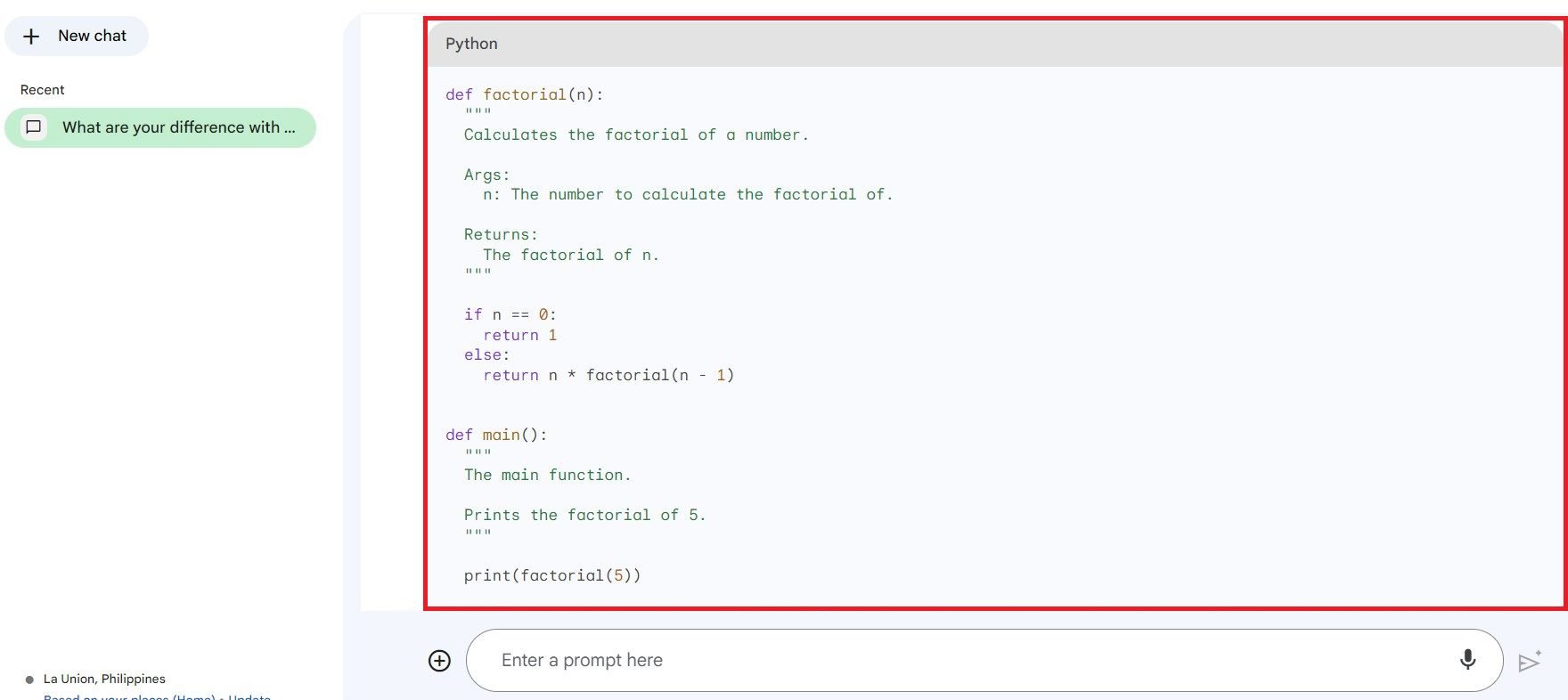1568x700 pixels.
Task: Click the upload plus circle icon
Action: [x=439, y=661]
